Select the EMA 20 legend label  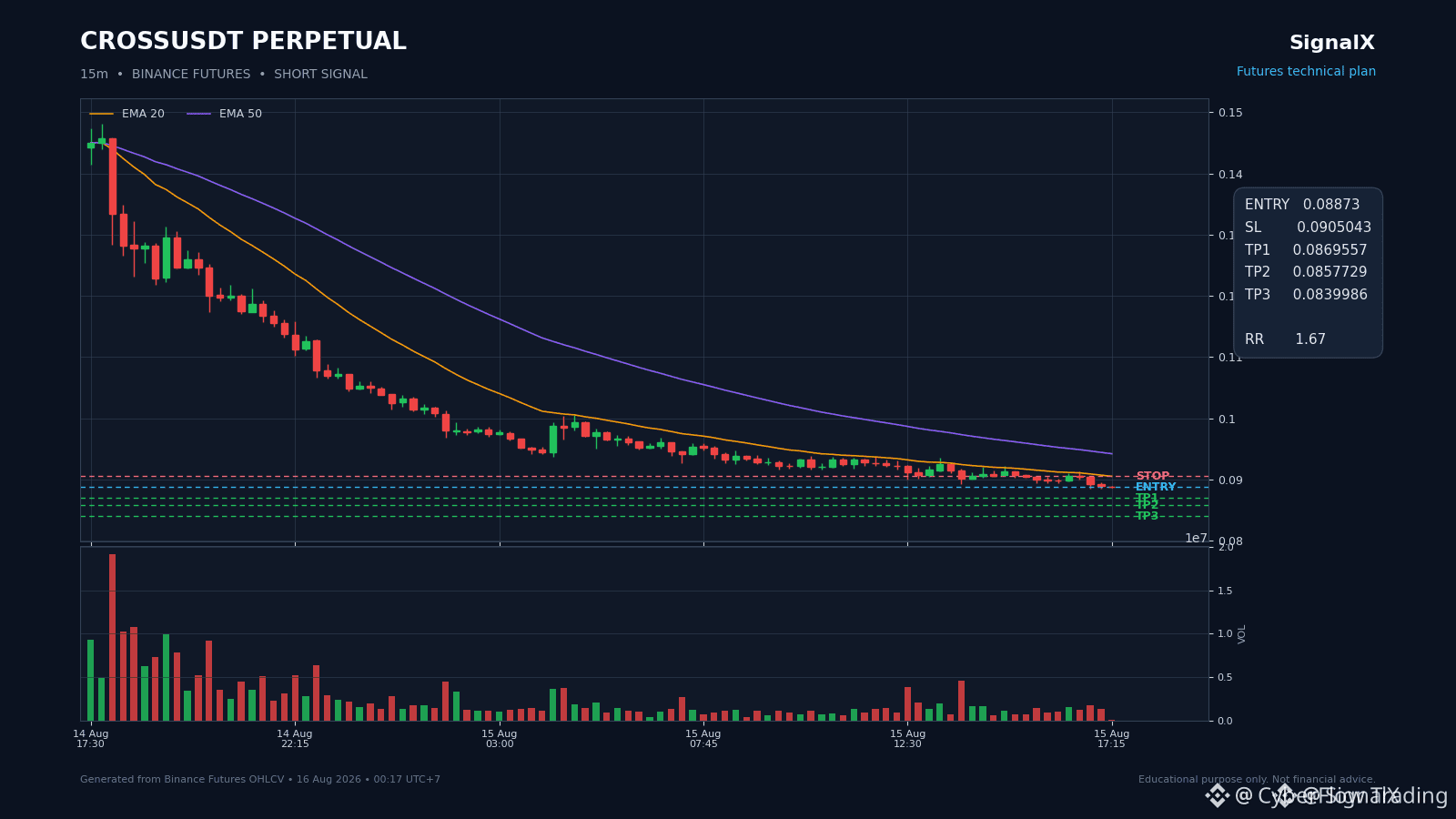(x=143, y=114)
